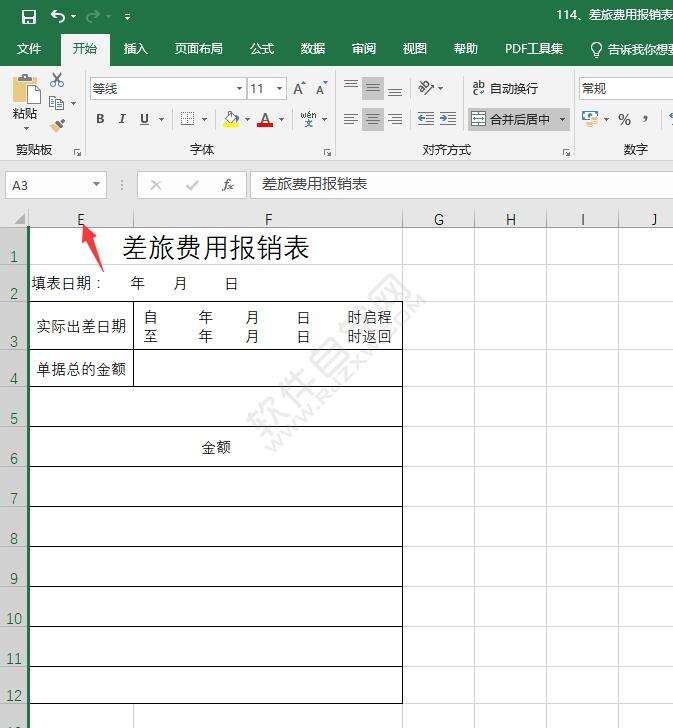Viewport: 673px width, 728px height.
Task: Apply cell borders icon
Action: (x=188, y=119)
